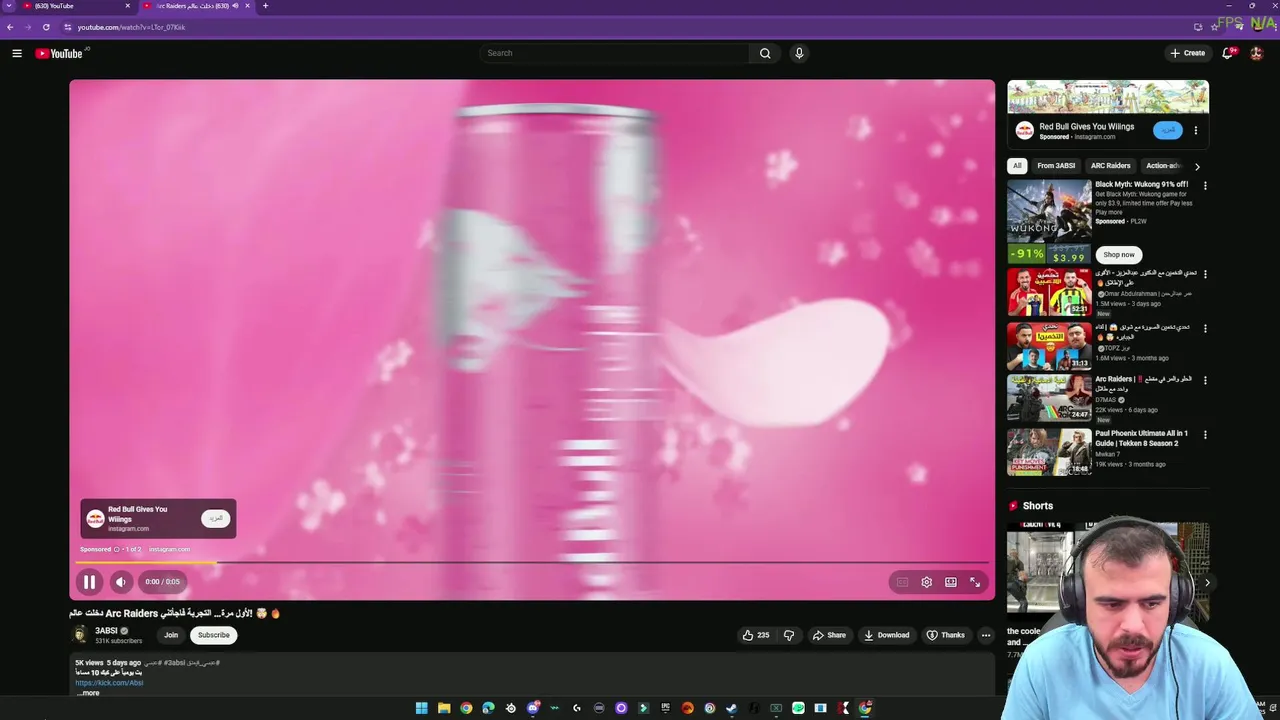
Task: Open options for TOPZ video
Action: coord(1204,328)
